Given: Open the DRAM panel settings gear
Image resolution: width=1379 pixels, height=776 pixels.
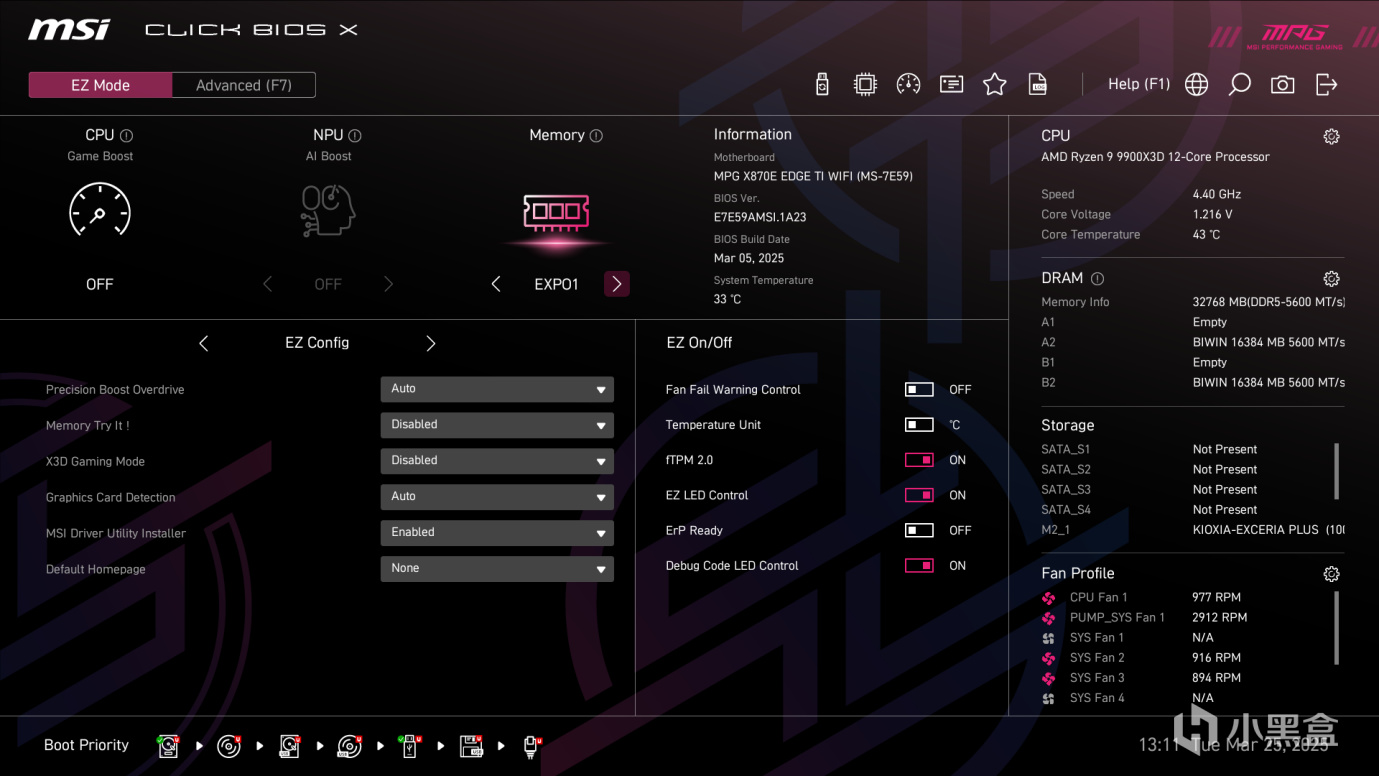Looking at the screenshot, I should click(1331, 279).
